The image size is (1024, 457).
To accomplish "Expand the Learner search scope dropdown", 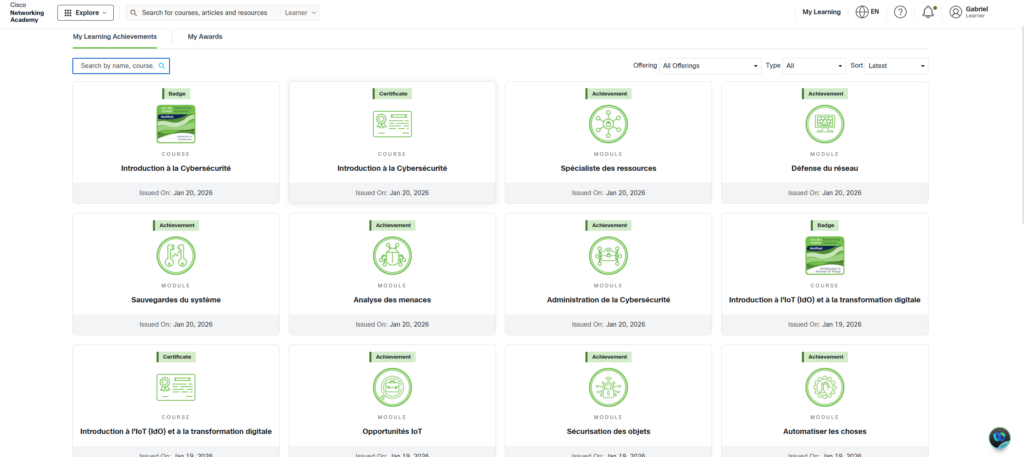I will coord(300,13).
